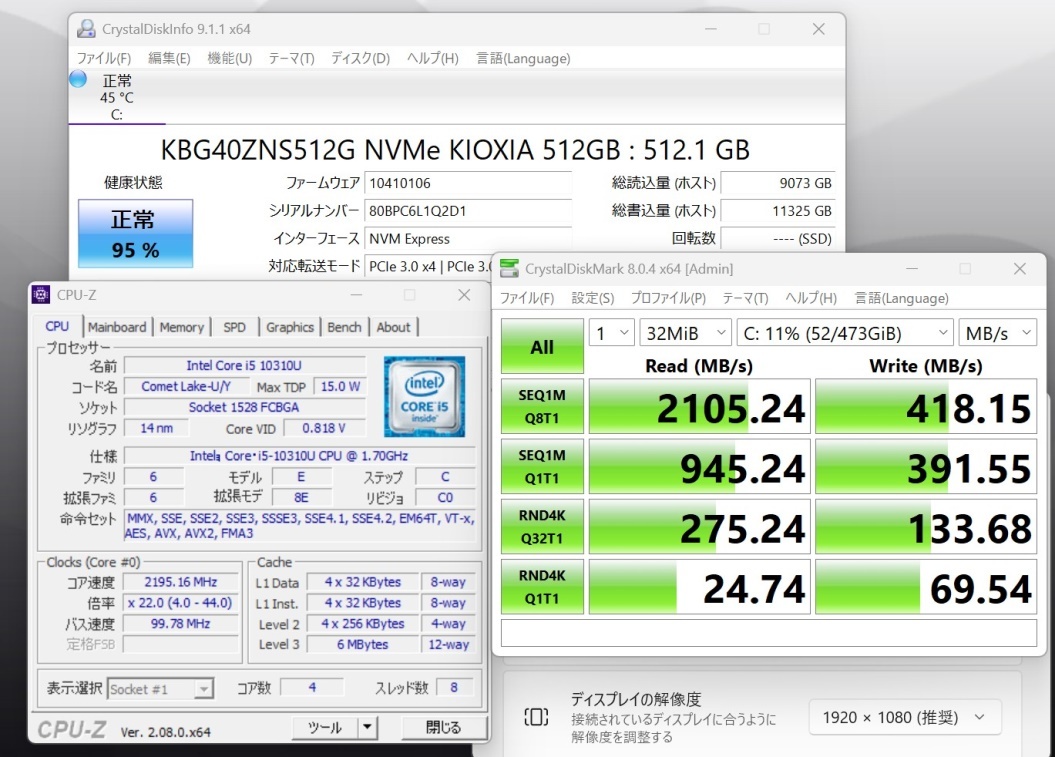Viewport: 1055px width, 757px height.
Task: Close the CrystalDiskMark window
Action: (1019, 268)
